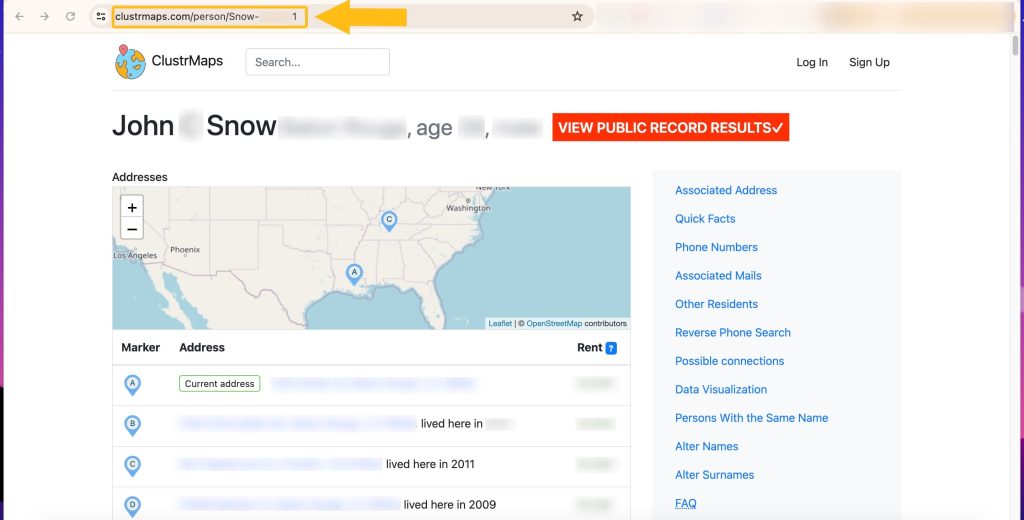Open the blurred current address link
The width and height of the screenshot is (1024, 520).
tap(373, 383)
